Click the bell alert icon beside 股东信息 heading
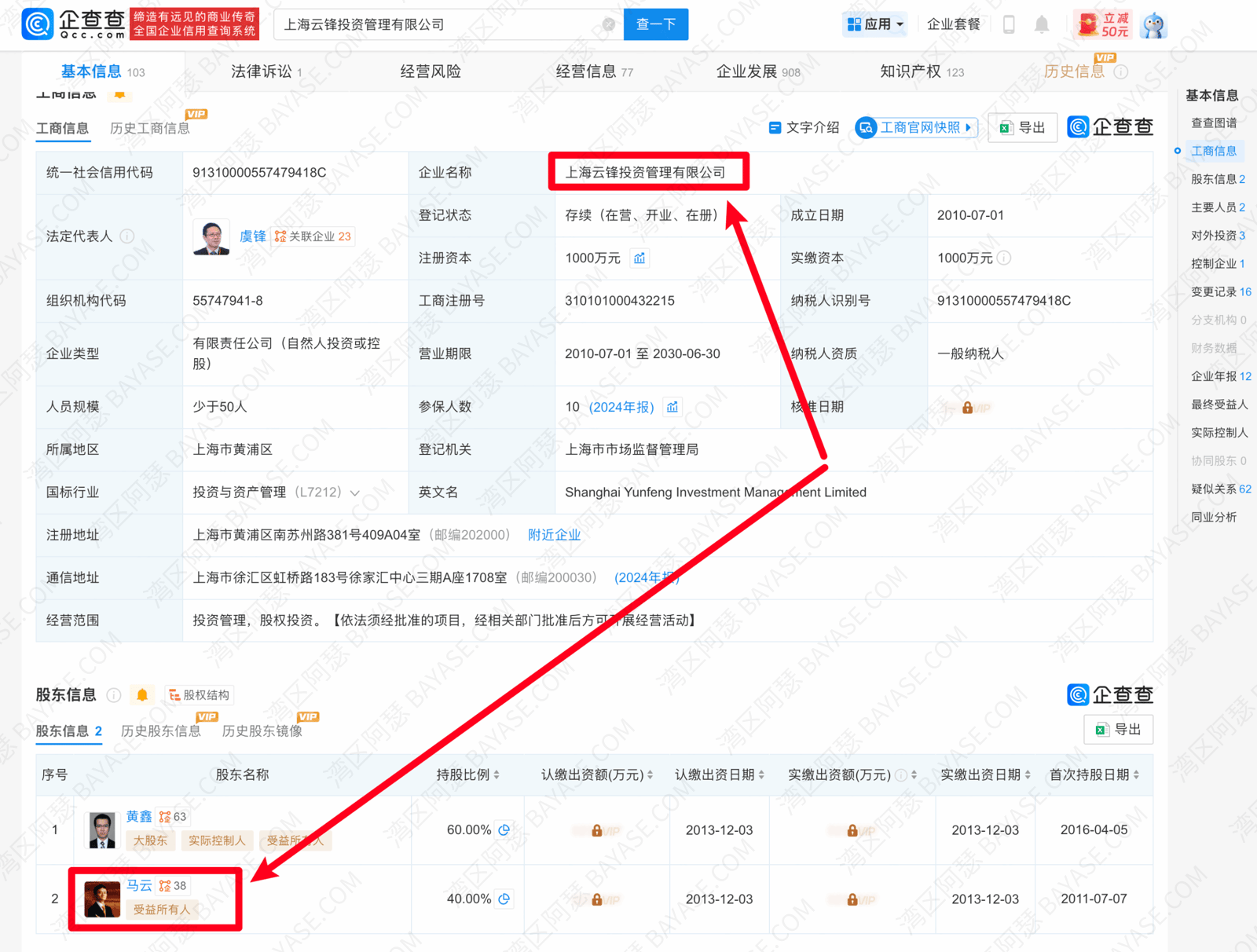The height and width of the screenshot is (952, 1257). point(142,695)
